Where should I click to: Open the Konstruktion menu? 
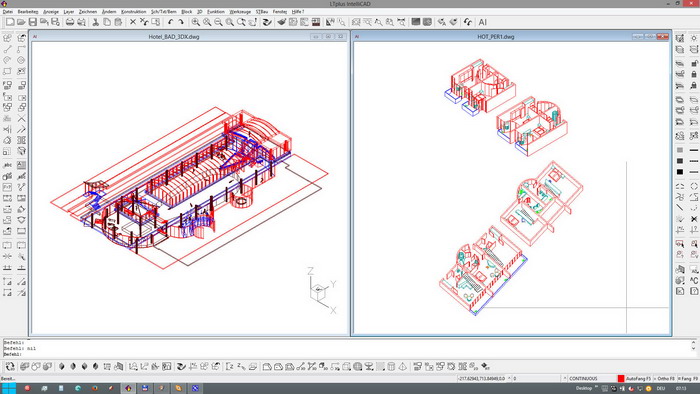coord(133,12)
